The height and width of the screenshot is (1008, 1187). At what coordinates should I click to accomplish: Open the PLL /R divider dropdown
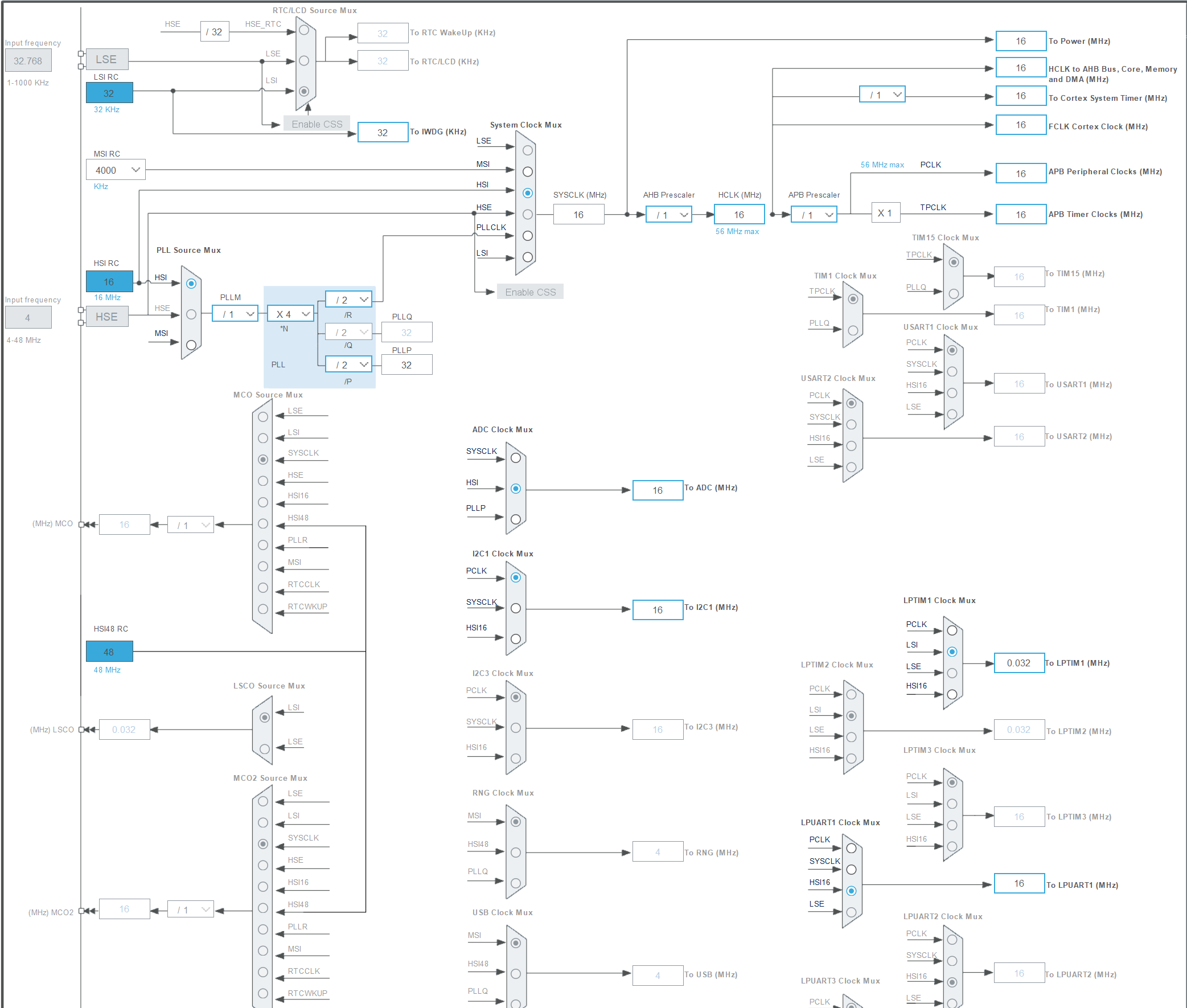pyautogui.click(x=348, y=300)
